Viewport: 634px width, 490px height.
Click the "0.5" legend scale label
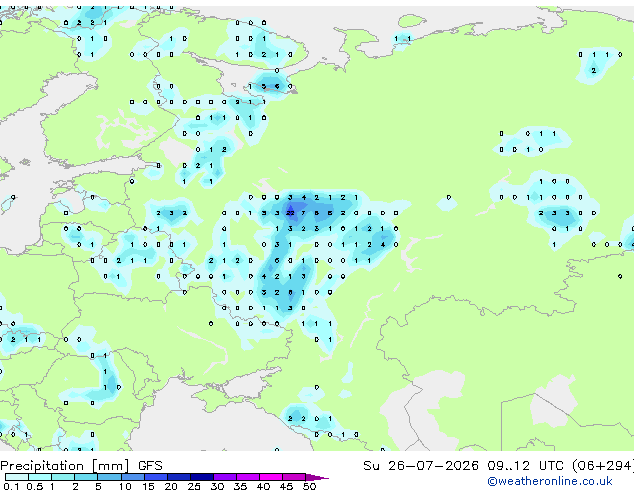click(x=35, y=486)
